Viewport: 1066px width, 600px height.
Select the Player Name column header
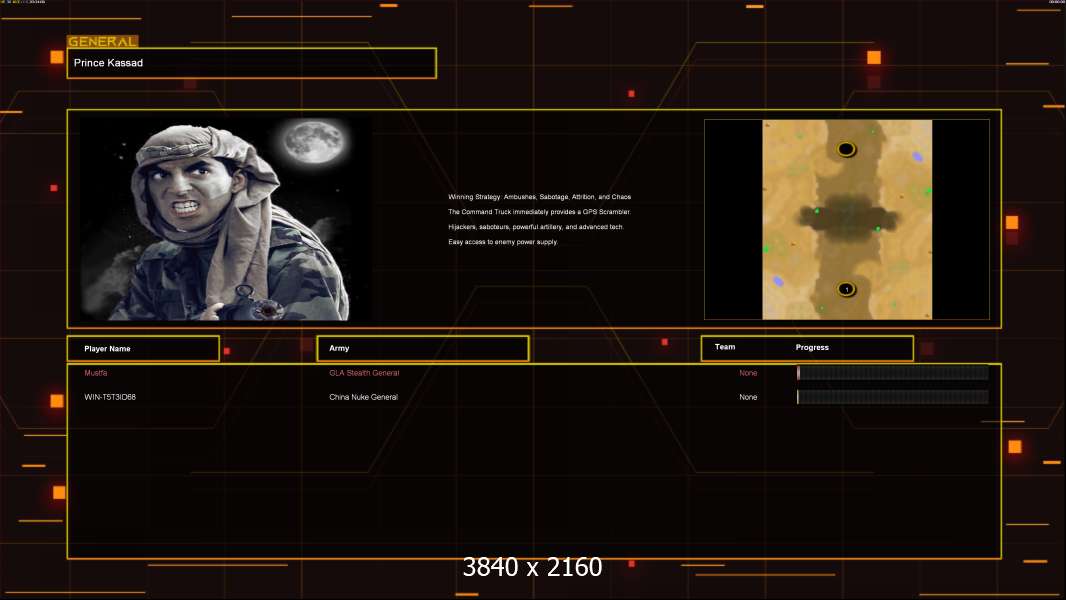107,349
